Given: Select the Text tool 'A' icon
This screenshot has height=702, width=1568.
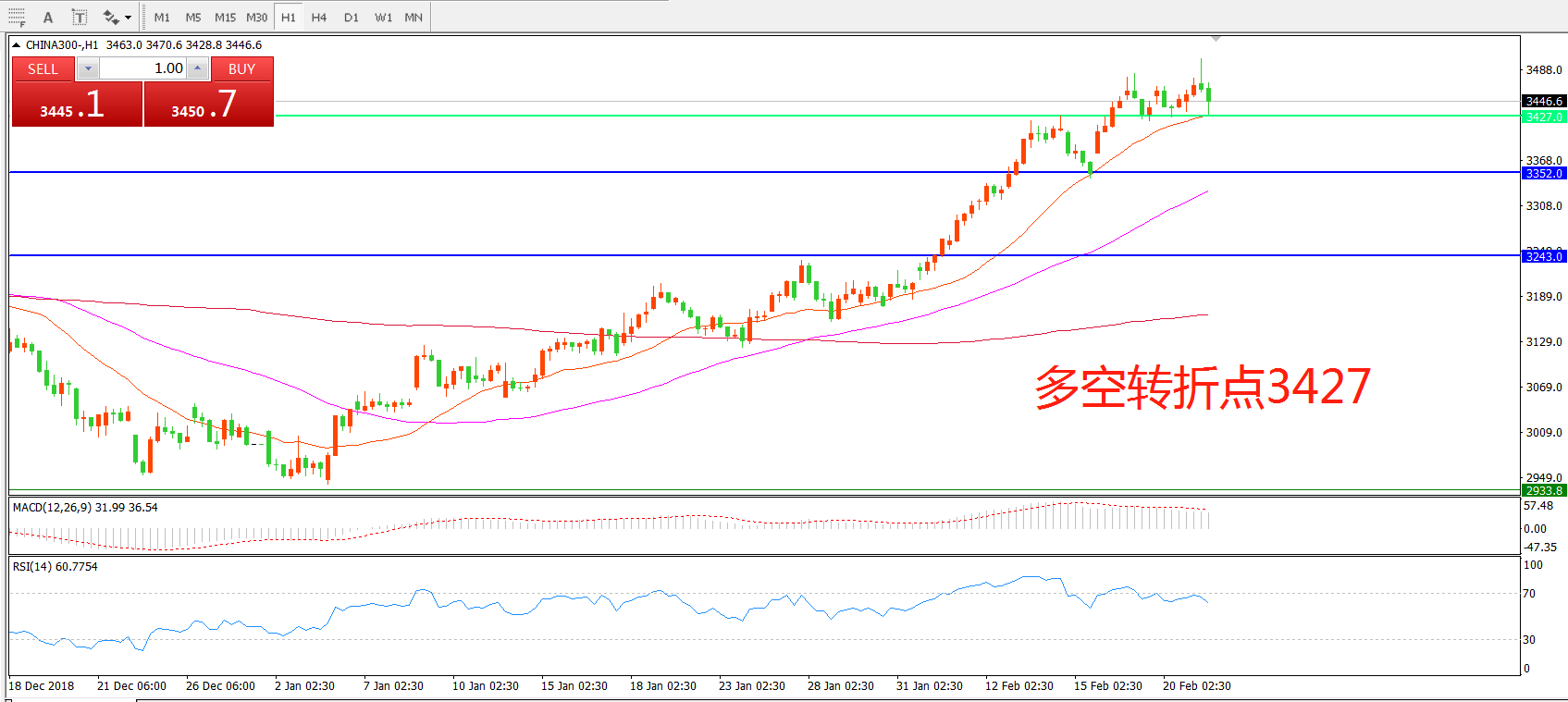Looking at the screenshot, I should tap(48, 17).
